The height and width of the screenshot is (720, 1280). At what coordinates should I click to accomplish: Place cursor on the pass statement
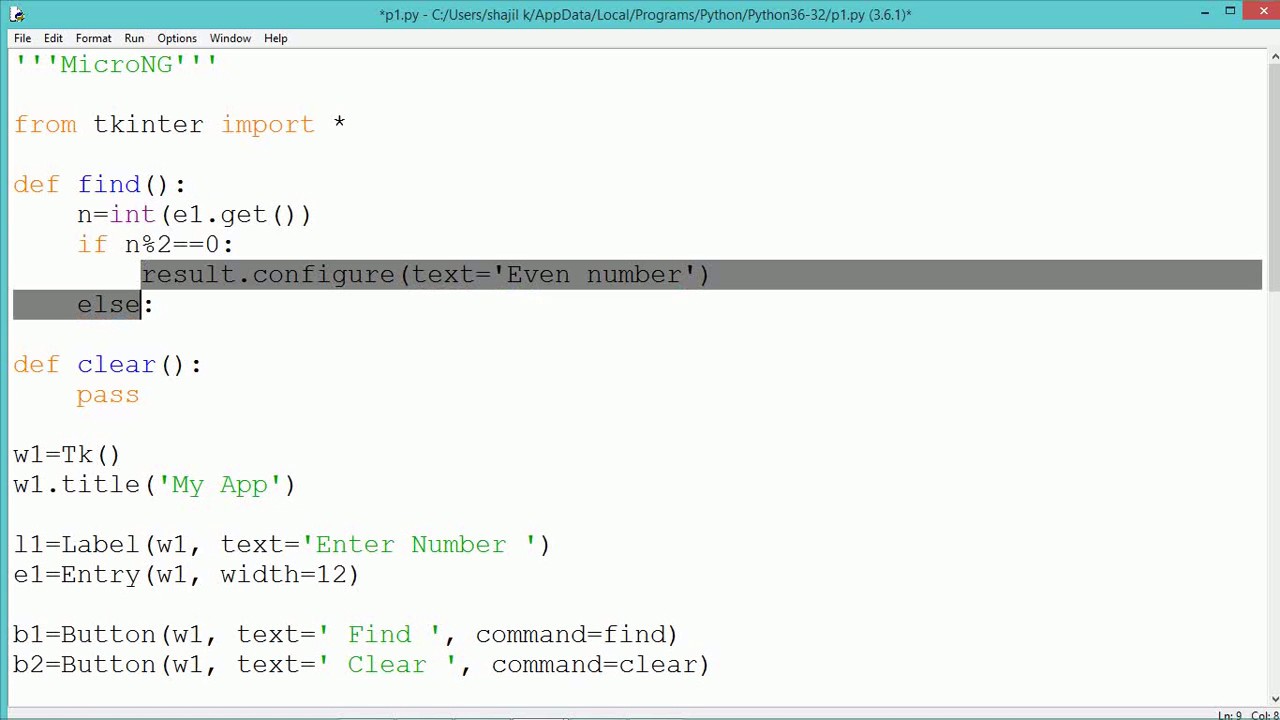pyautogui.click(x=107, y=394)
